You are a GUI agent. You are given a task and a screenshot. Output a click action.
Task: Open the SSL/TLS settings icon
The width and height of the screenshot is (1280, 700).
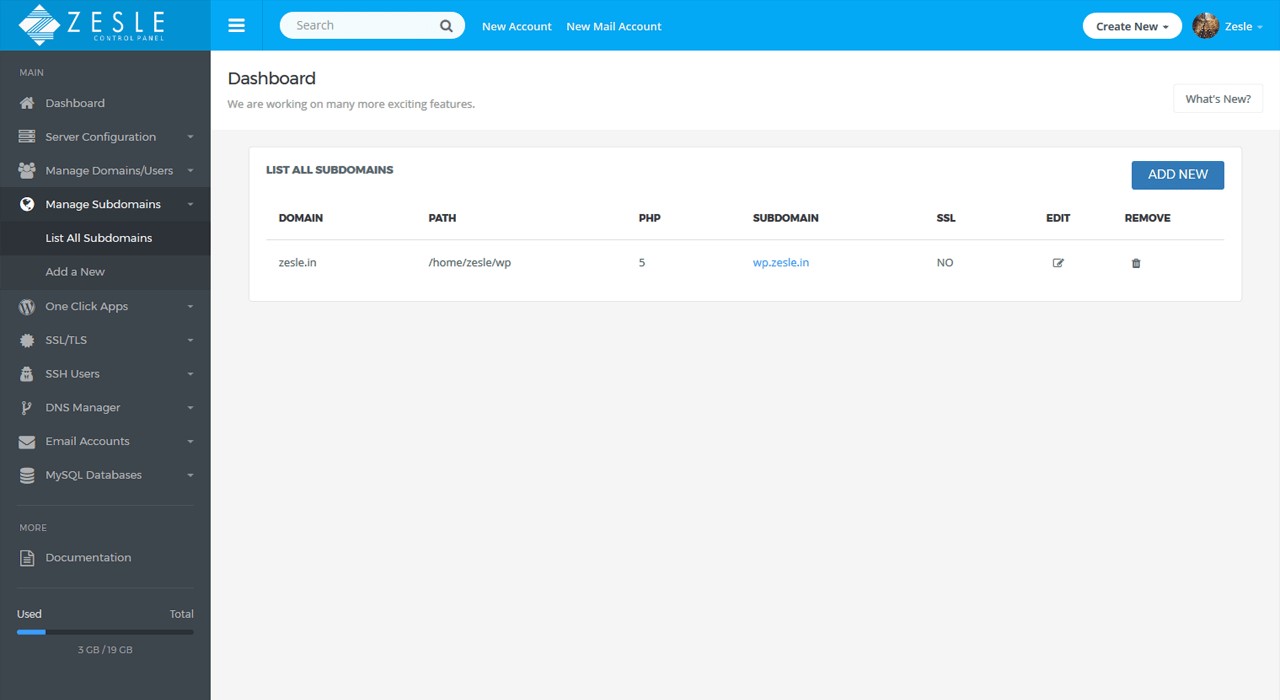click(x=25, y=340)
